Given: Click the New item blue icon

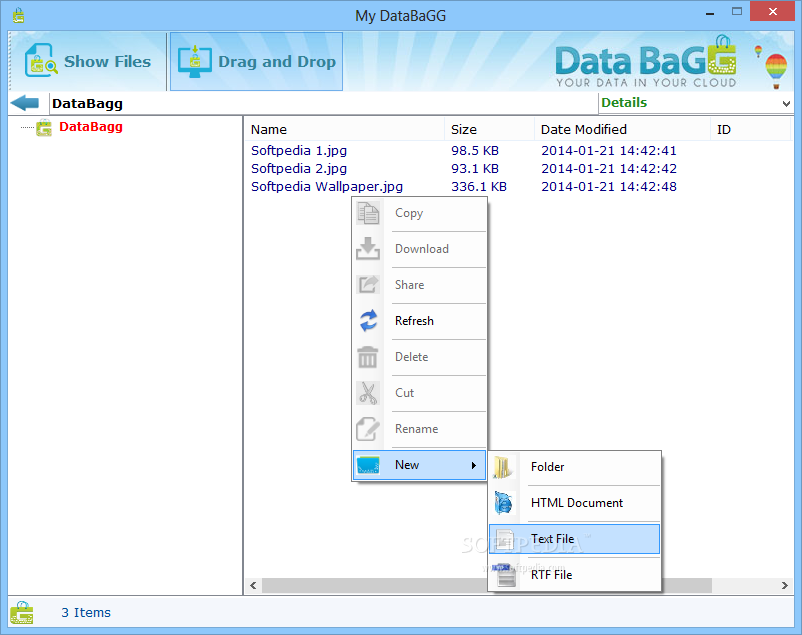Looking at the screenshot, I should point(368,465).
